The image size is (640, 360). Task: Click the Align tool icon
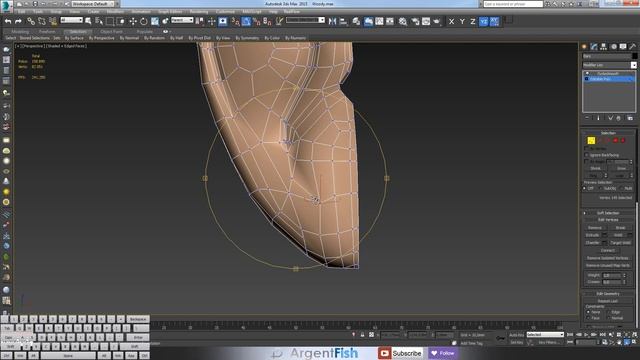[343, 21]
